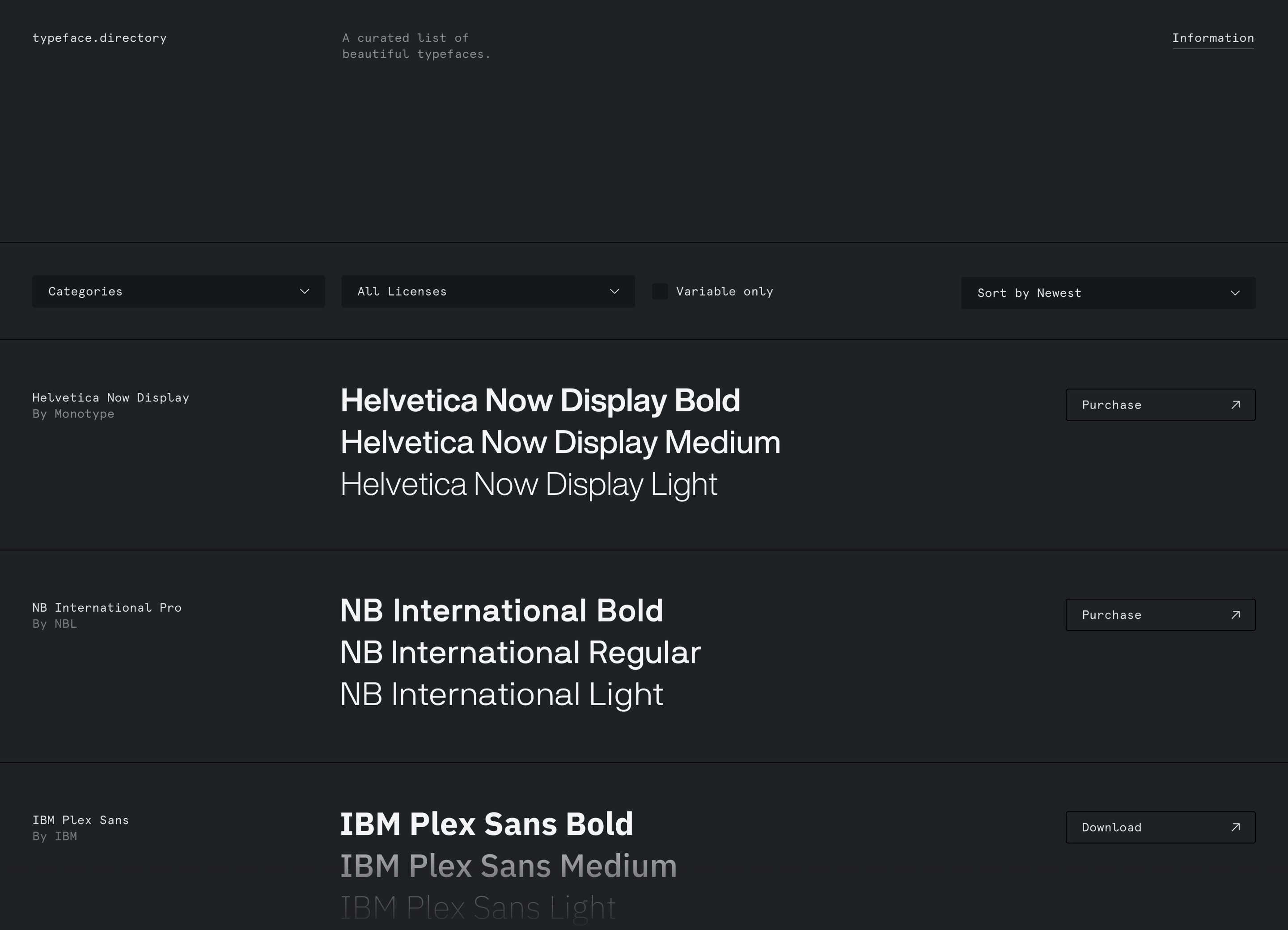Go to typeface.directory home logo
This screenshot has width=1288, height=930.
[99, 38]
